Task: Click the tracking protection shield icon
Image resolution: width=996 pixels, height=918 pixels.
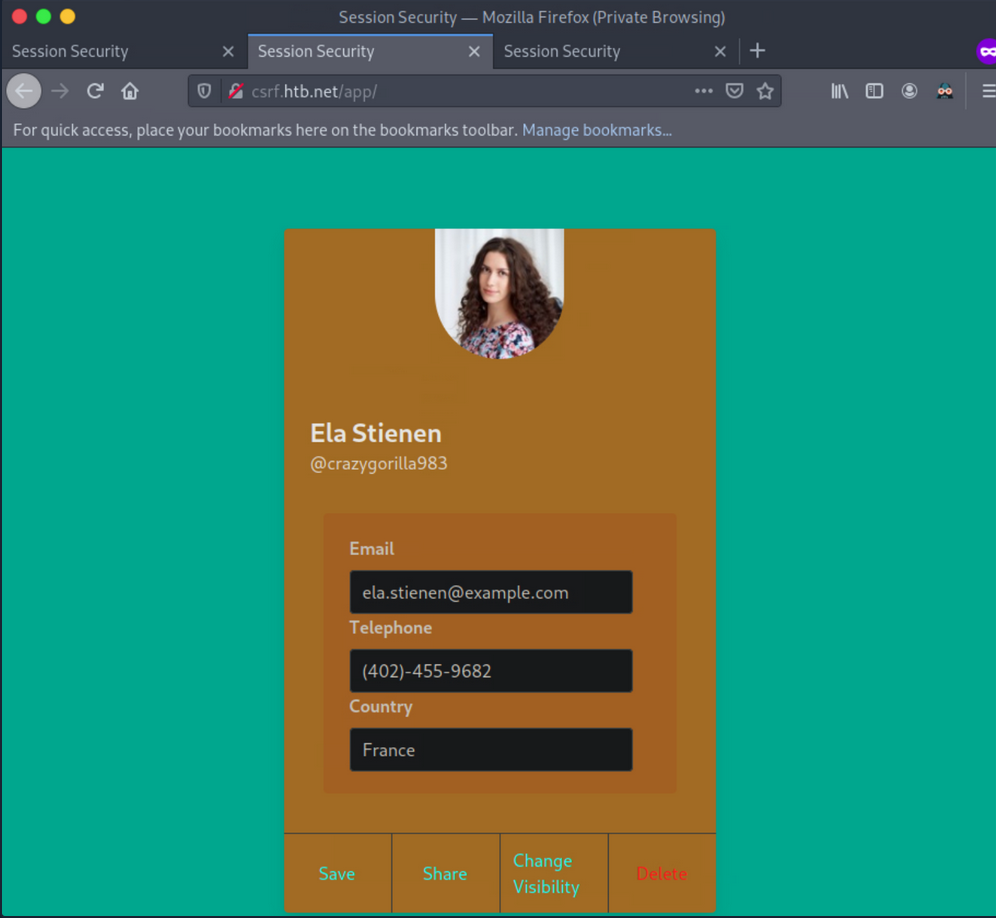Action: tap(204, 91)
